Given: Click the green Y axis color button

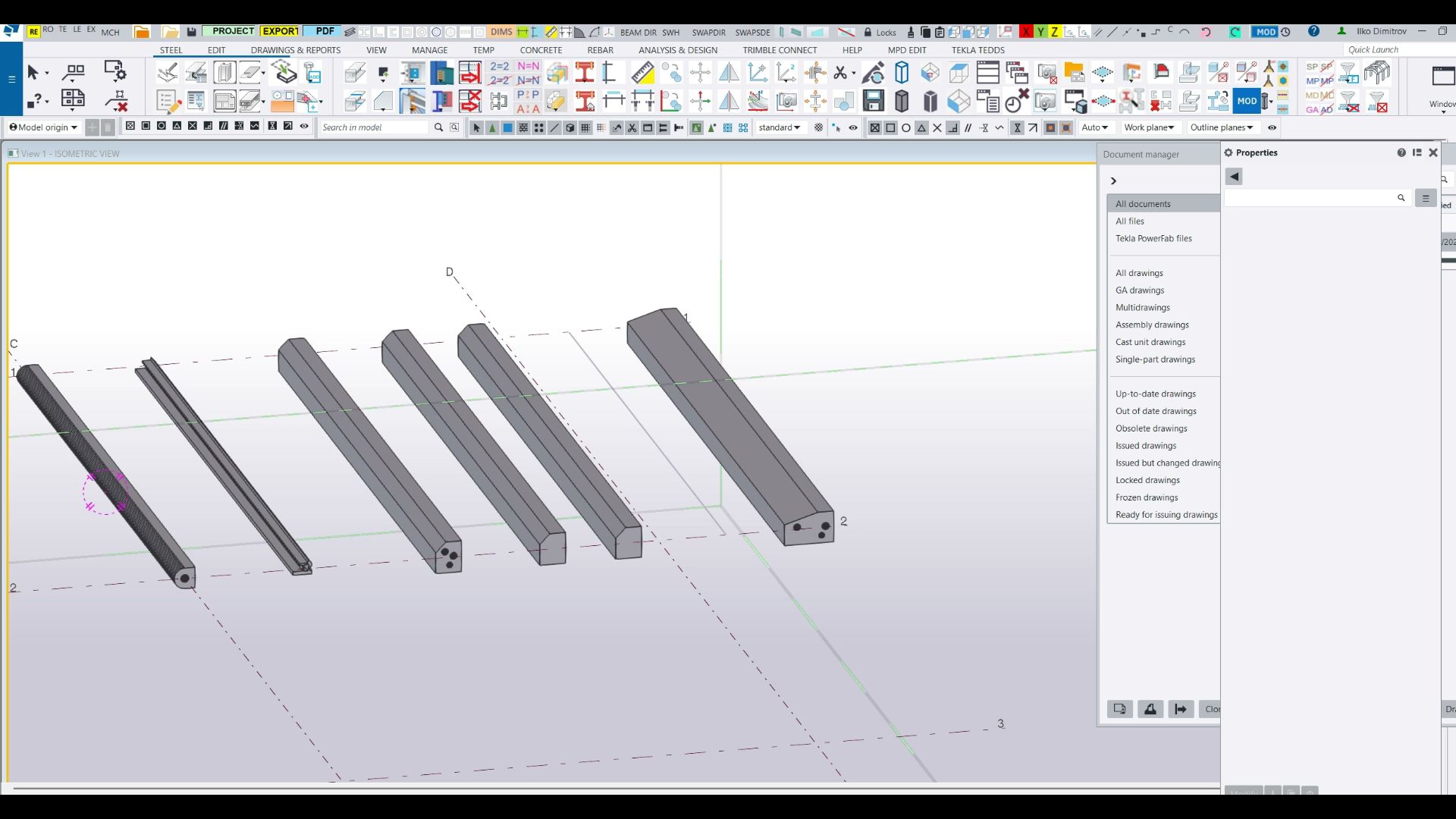Looking at the screenshot, I should click(1040, 32).
